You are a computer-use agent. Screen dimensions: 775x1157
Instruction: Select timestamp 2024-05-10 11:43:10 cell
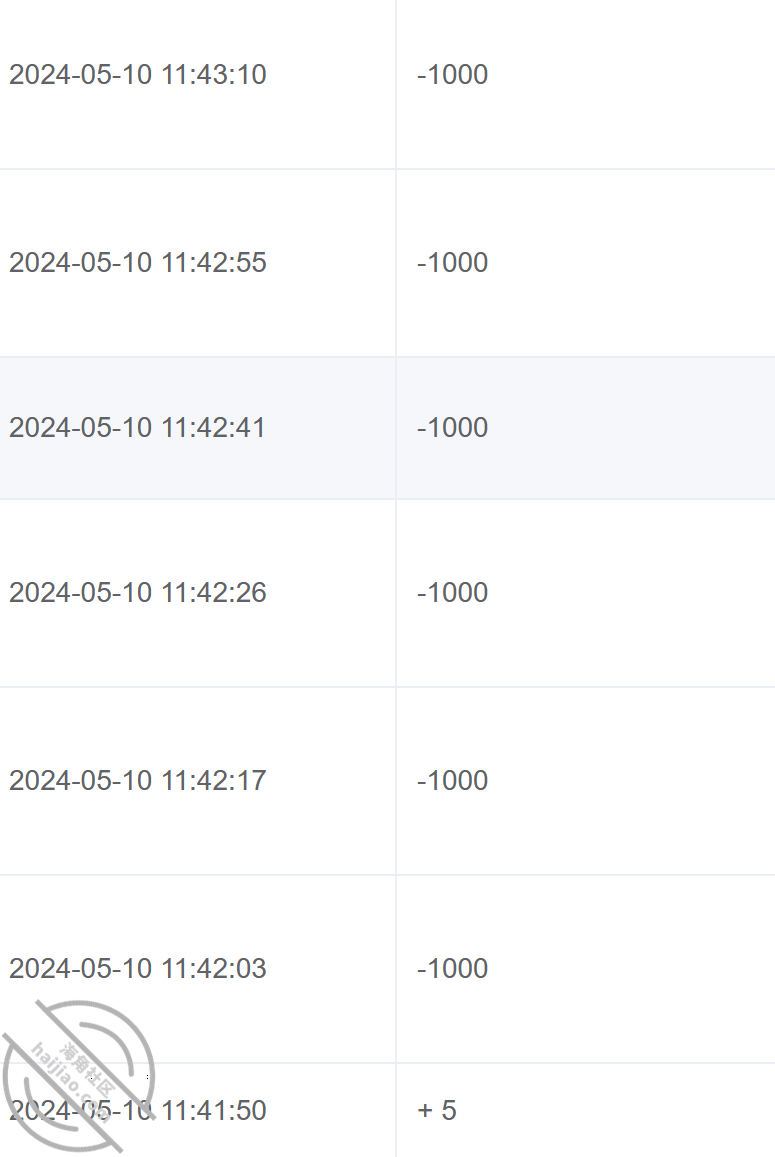137,75
